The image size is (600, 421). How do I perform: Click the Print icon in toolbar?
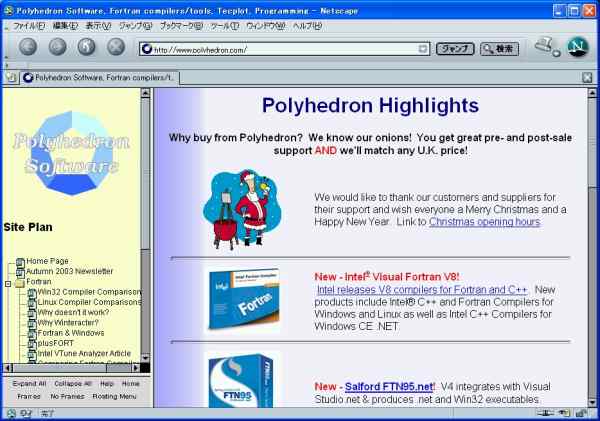(x=545, y=45)
